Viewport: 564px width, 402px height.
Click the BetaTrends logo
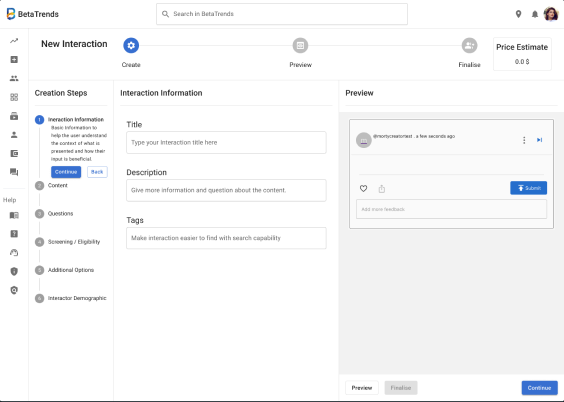coord(32,14)
